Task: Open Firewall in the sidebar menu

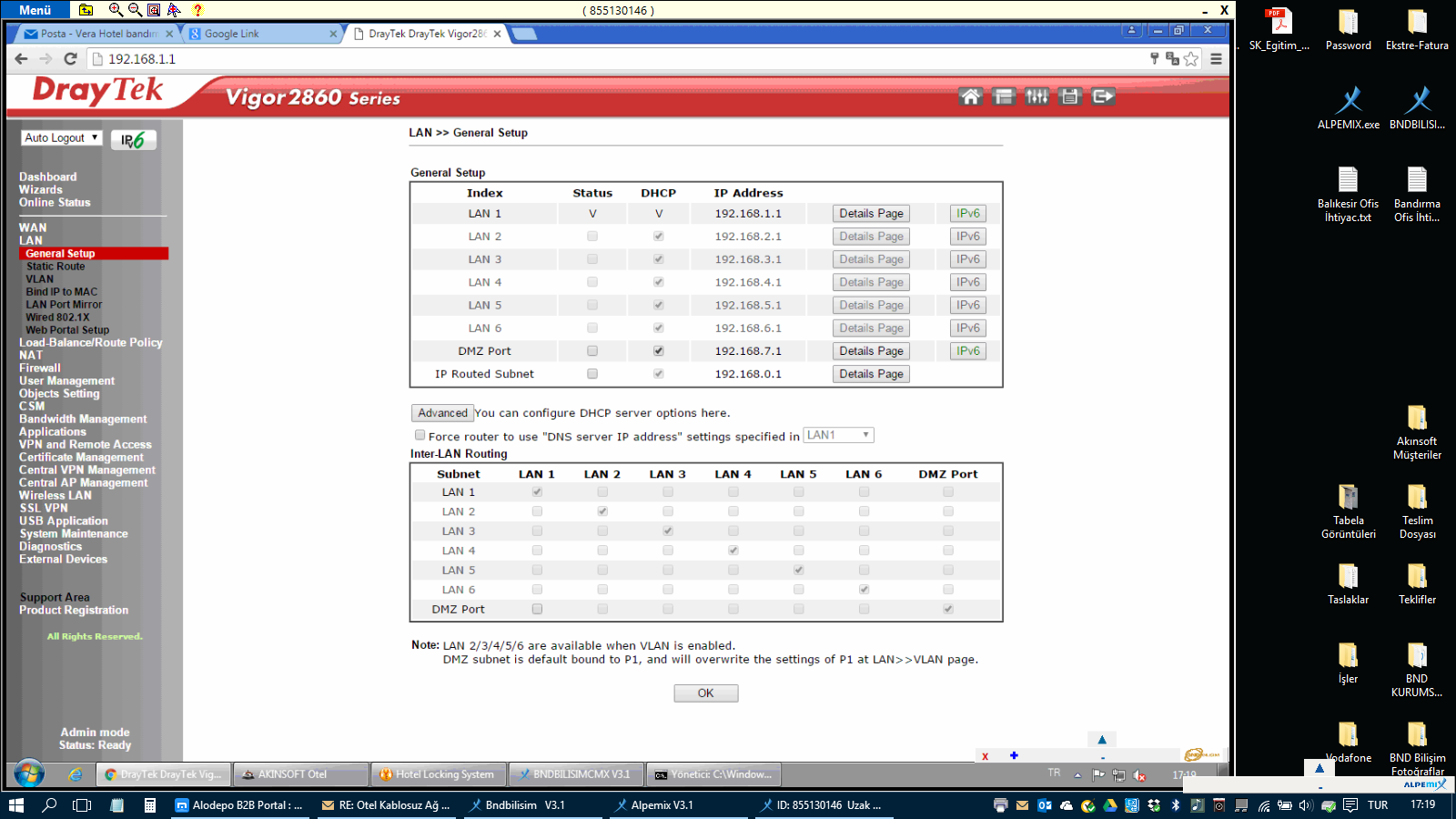Action: pos(40,369)
